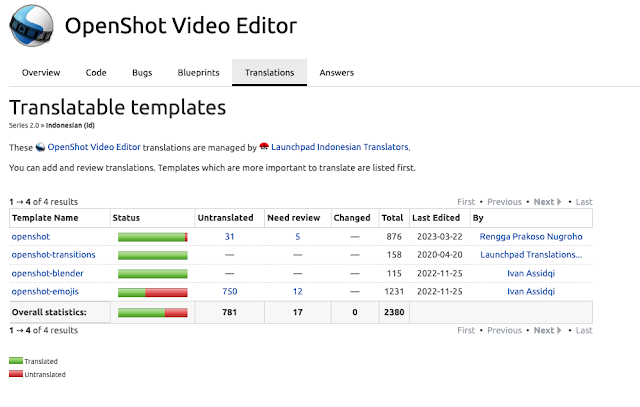The width and height of the screenshot is (640, 407).
Task: Click the Launchpad Indonesian Translators team icon
Action: tap(264, 146)
